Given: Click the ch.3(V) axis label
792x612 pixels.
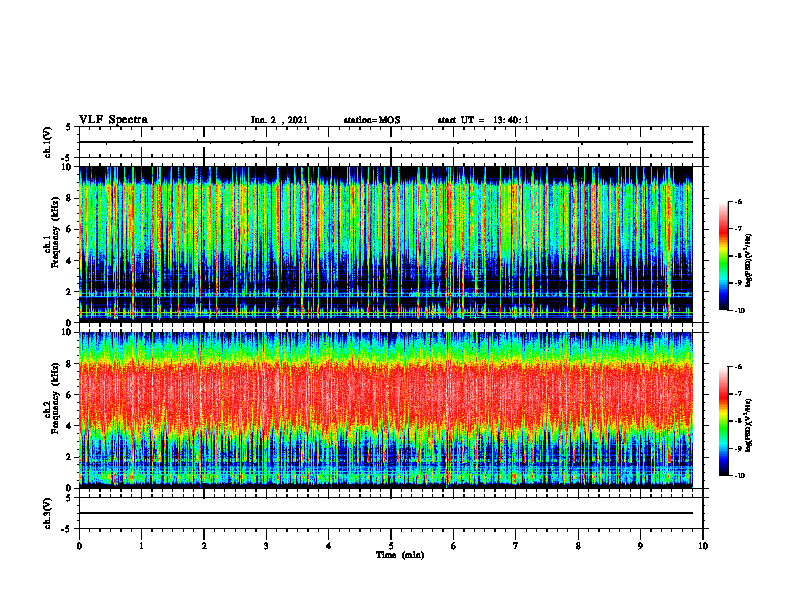Looking at the screenshot, I should pyautogui.click(x=48, y=513).
